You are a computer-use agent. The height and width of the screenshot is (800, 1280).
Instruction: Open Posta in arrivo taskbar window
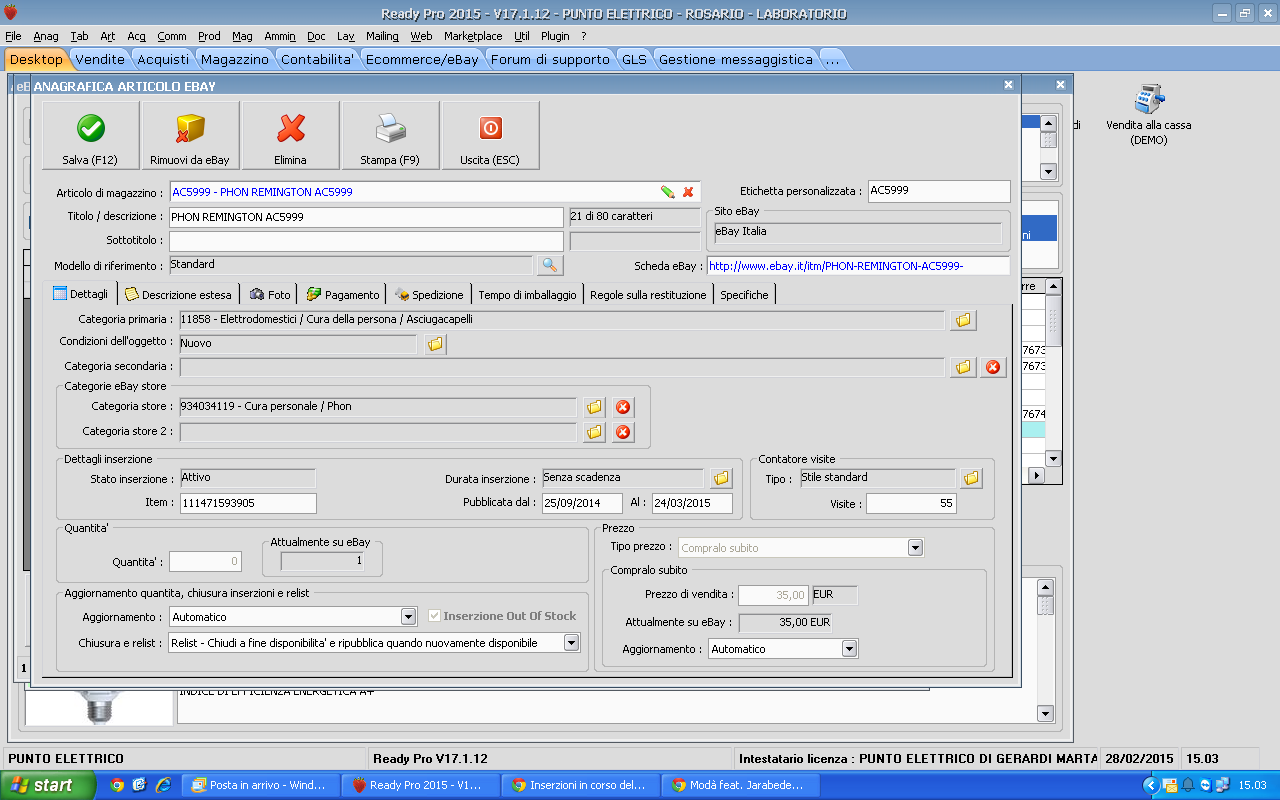pyautogui.click(x=262, y=785)
